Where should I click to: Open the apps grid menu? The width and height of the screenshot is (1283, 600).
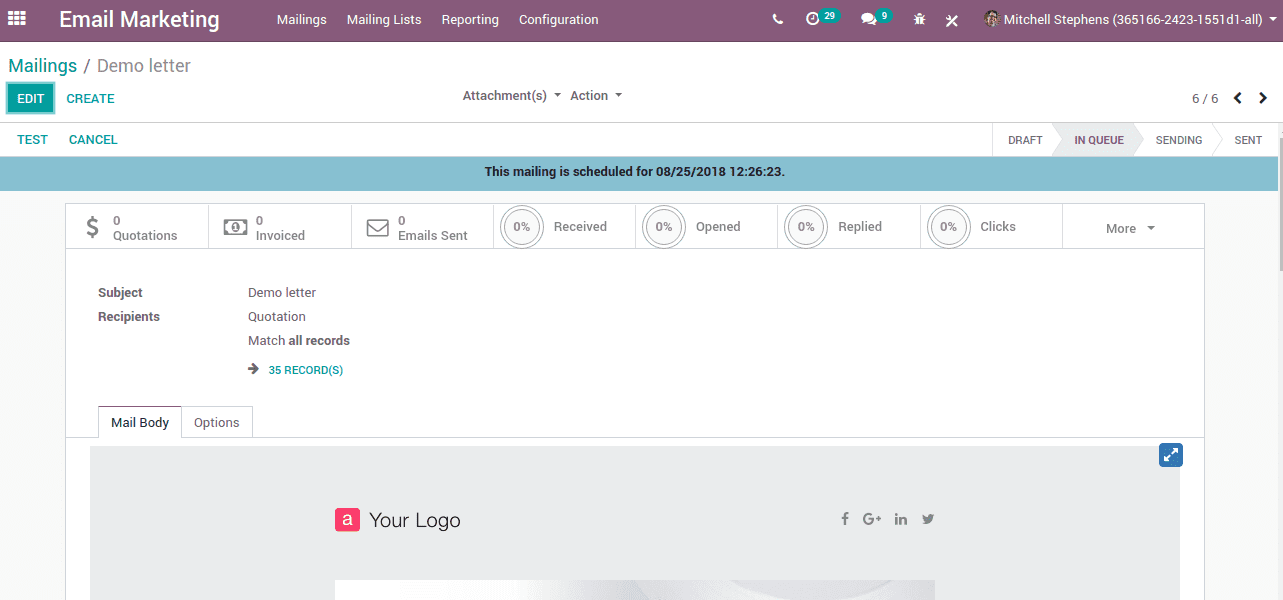click(16, 19)
